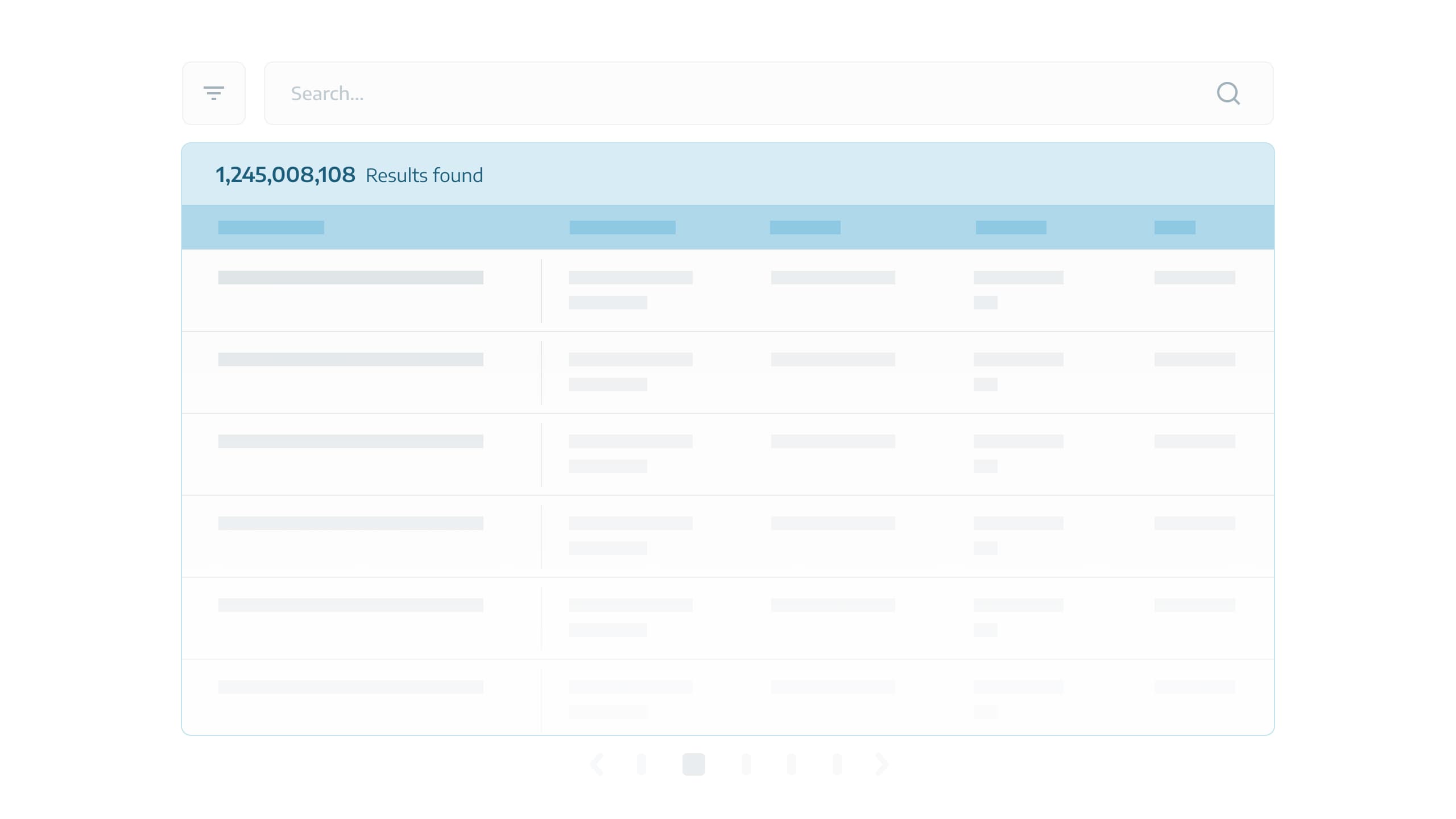Viewport: 1456px width, 819px height.
Task: Open the fourth result row's title placeholder
Action: coord(351,523)
